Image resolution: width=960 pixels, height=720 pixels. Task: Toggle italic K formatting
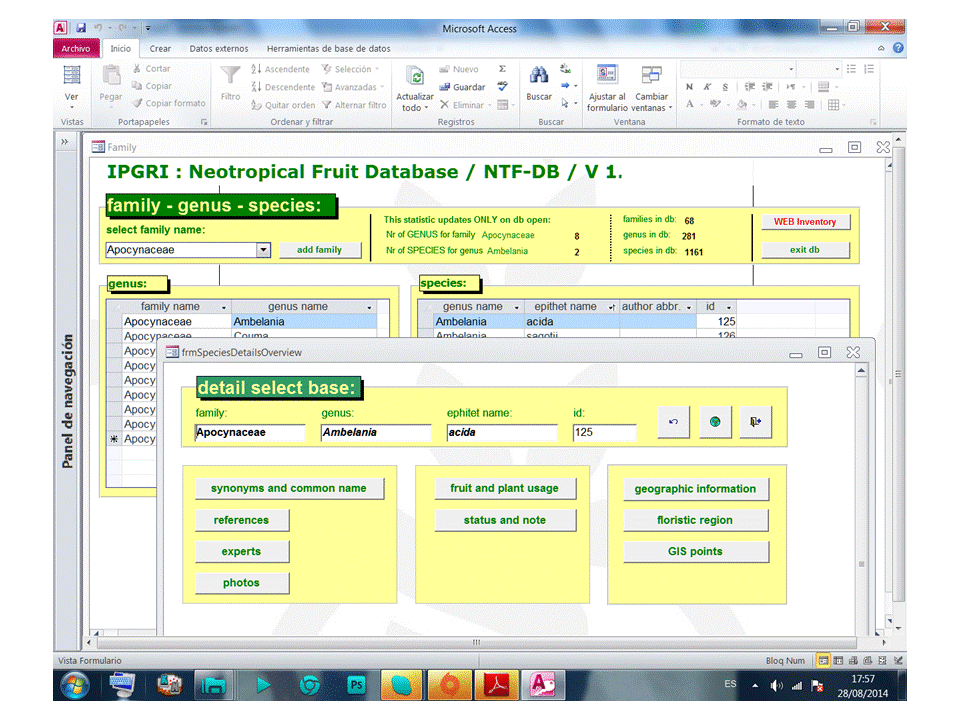point(707,87)
